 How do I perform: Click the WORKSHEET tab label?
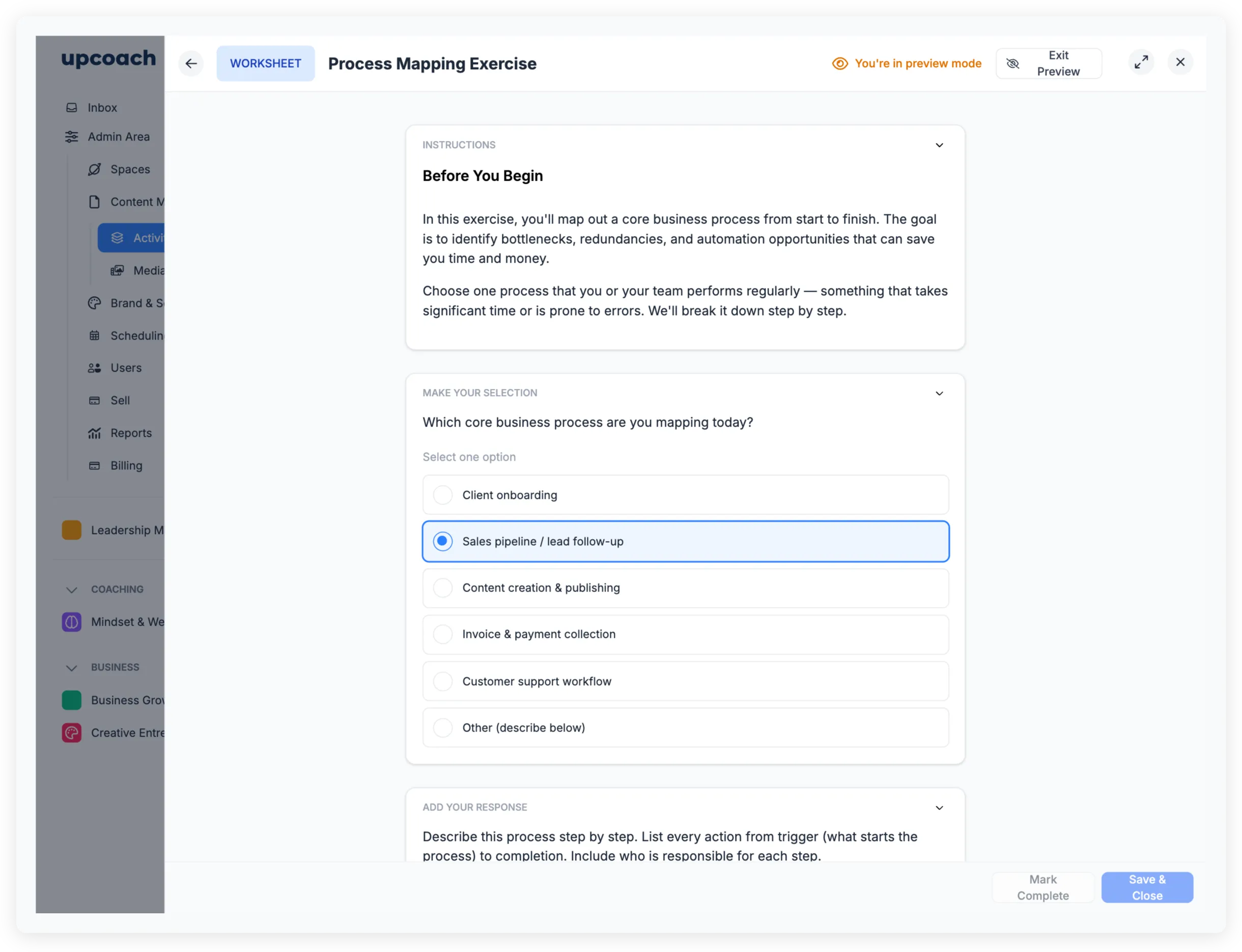click(265, 64)
